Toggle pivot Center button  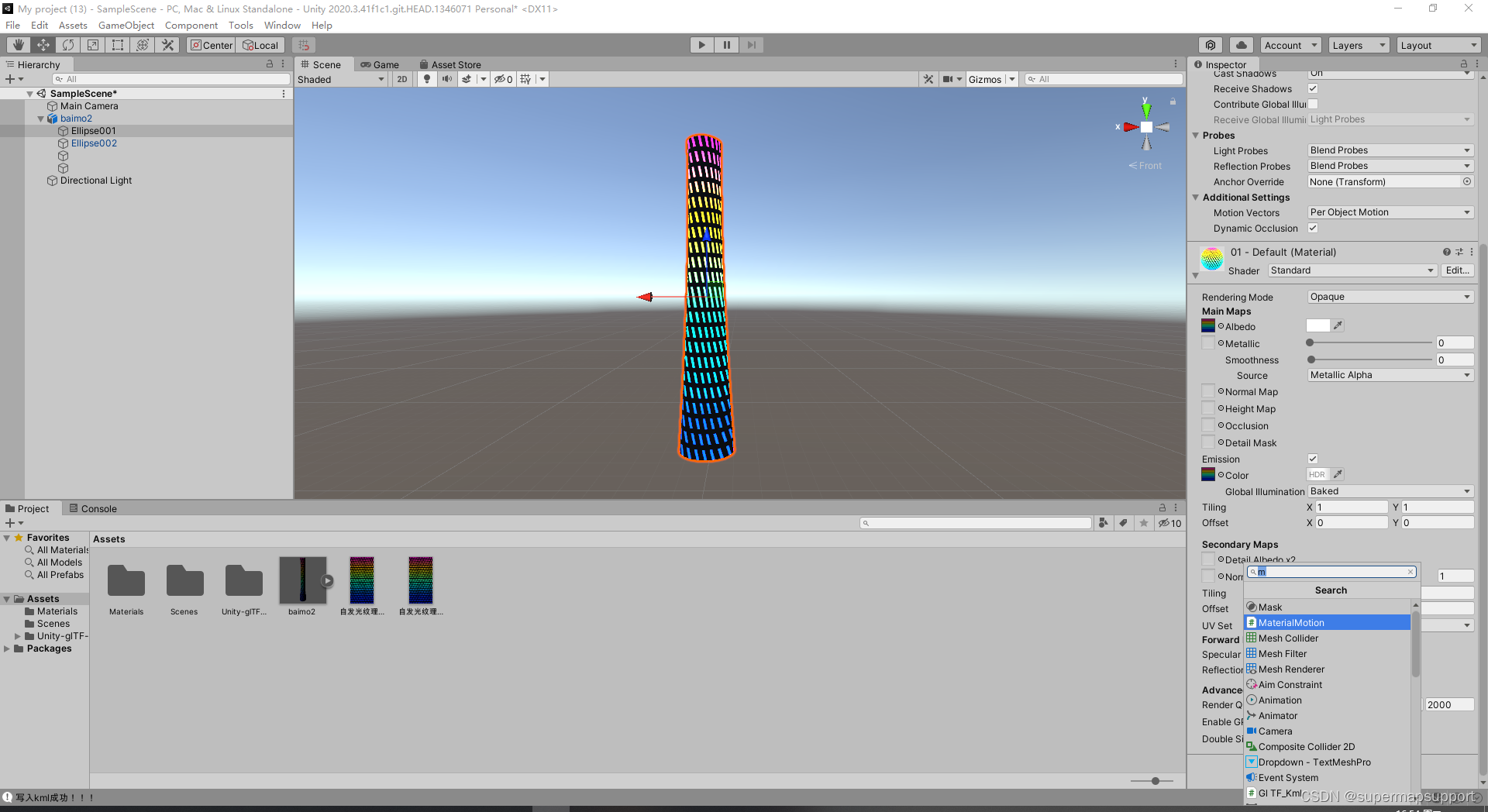click(x=211, y=45)
